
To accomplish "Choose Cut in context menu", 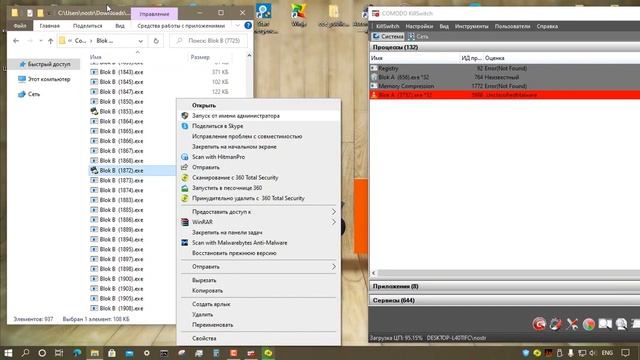I will 204,280.
